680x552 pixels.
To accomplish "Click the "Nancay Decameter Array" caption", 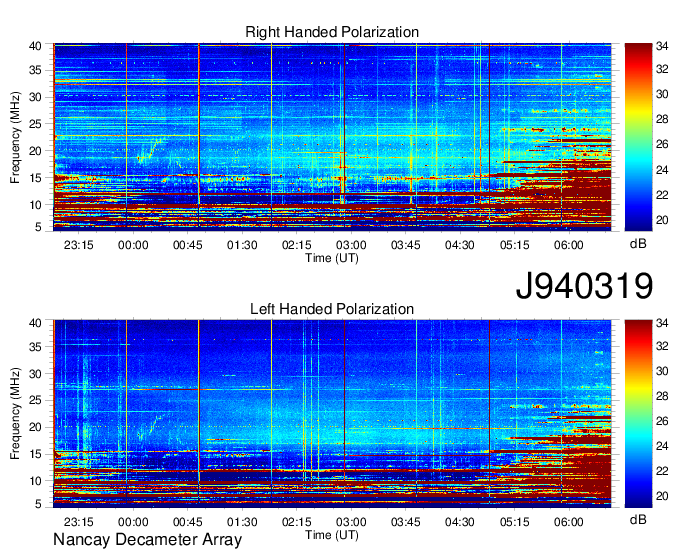I will [147, 539].
